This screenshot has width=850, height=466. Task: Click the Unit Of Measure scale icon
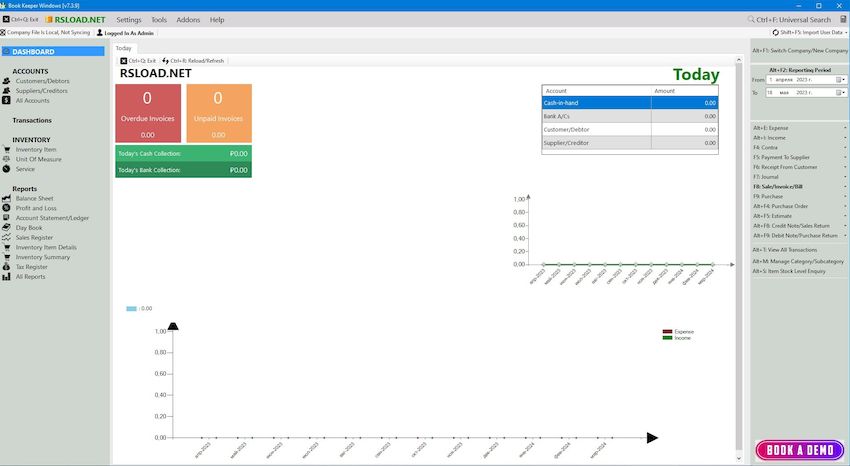click(7, 159)
